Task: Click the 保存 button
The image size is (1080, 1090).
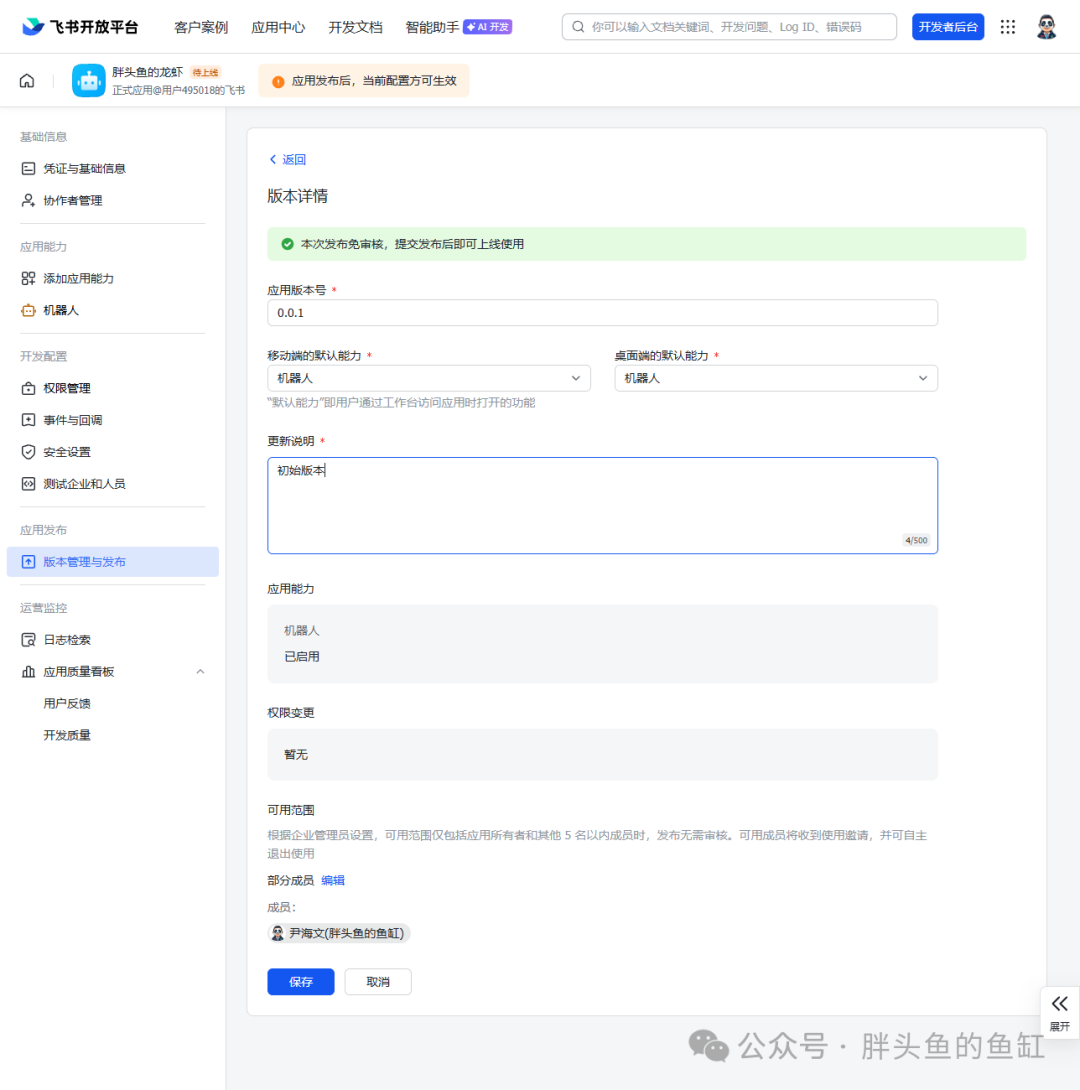Action: click(301, 982)
